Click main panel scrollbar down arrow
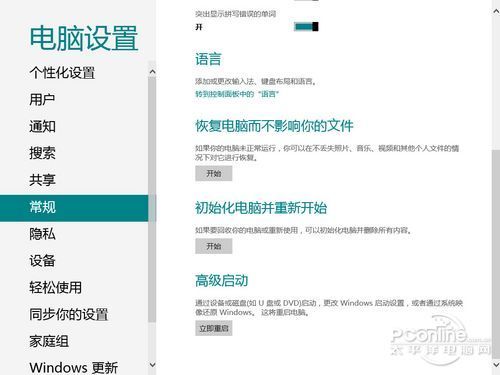The width and height of the screenshot is (500, 375). click(x=496, y=365)
